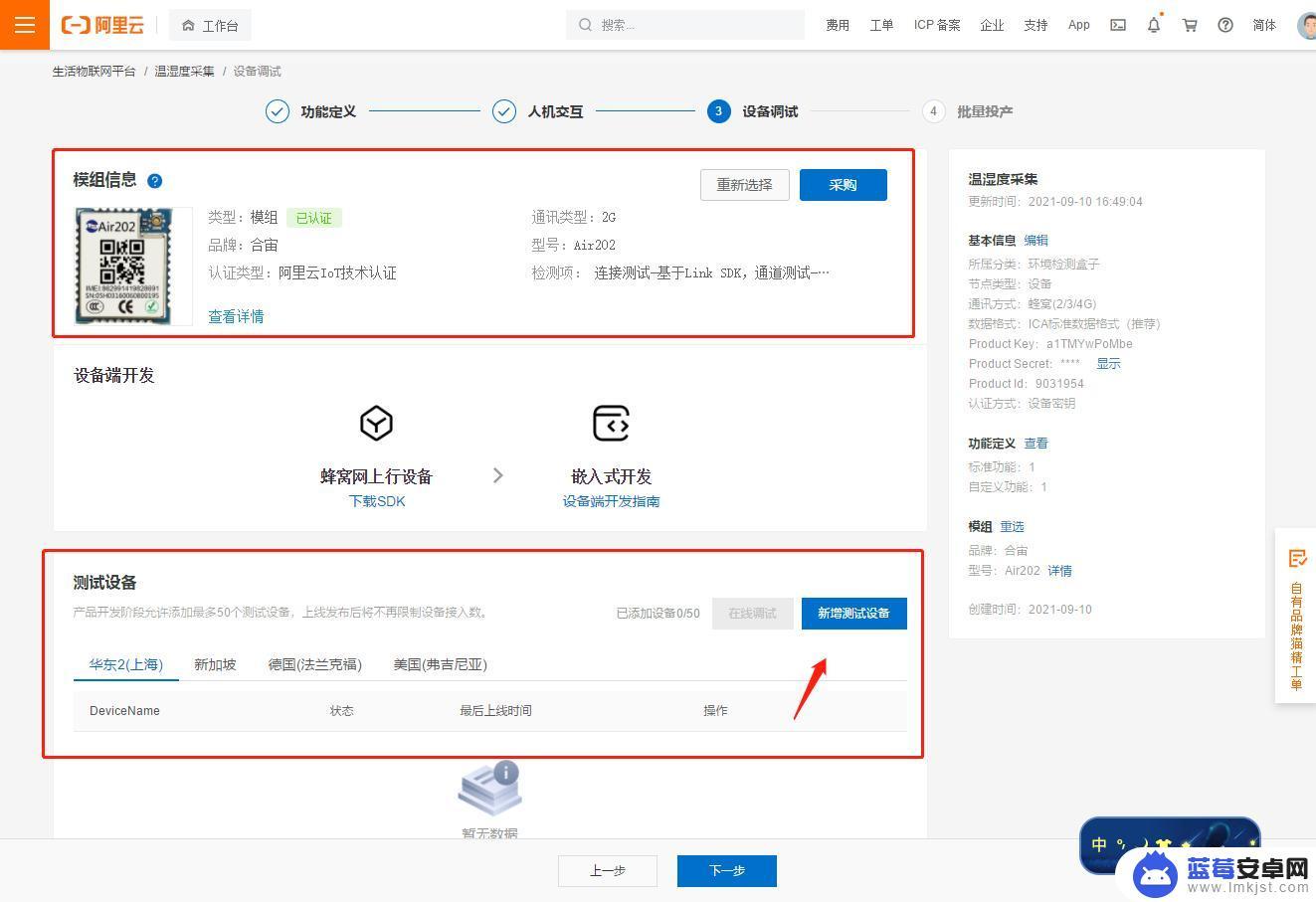Open the user avatar menu
The image size is (1316, 902).
(1307, 25)
